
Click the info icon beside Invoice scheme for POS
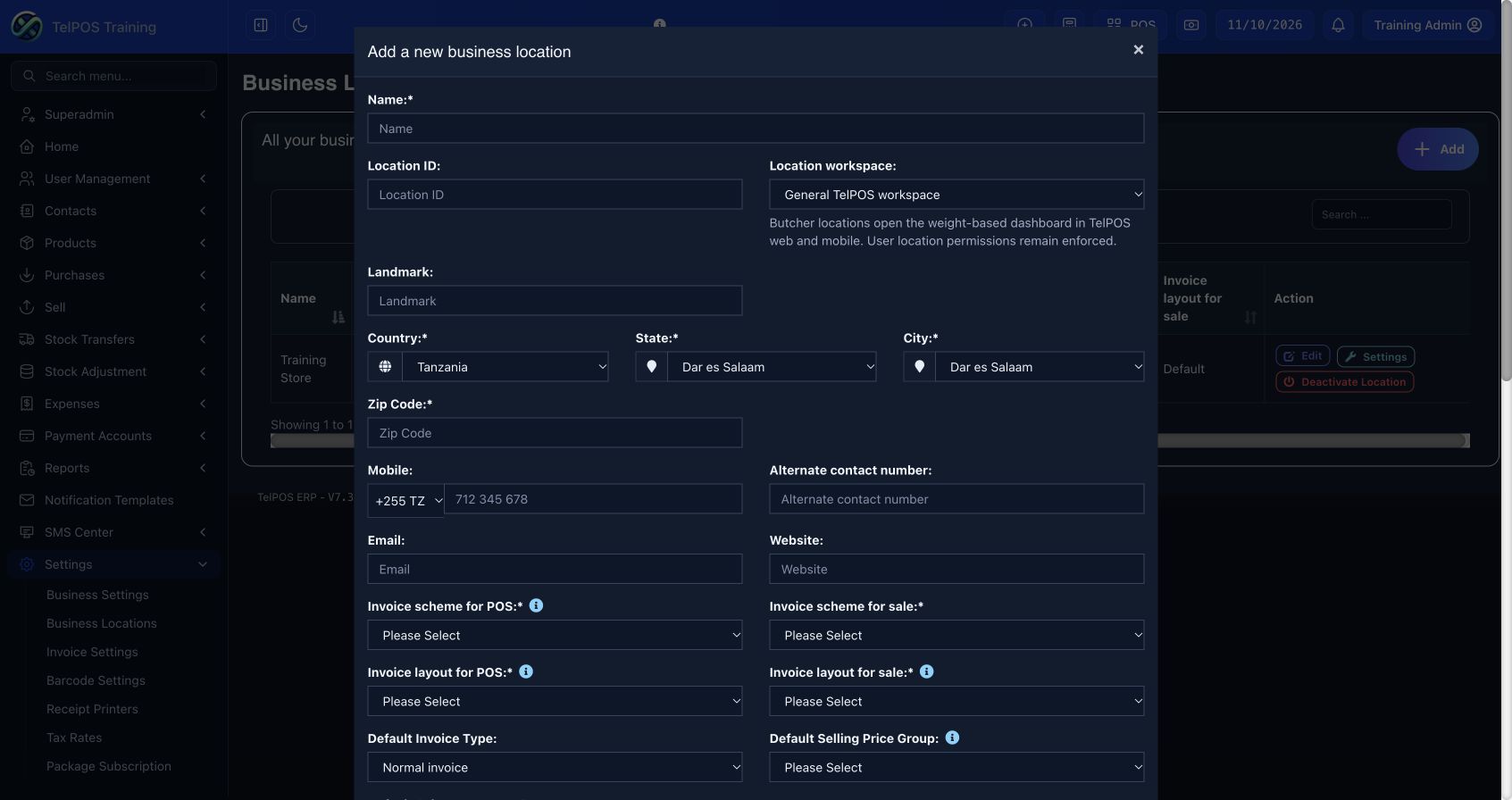[x=536, y=605]
